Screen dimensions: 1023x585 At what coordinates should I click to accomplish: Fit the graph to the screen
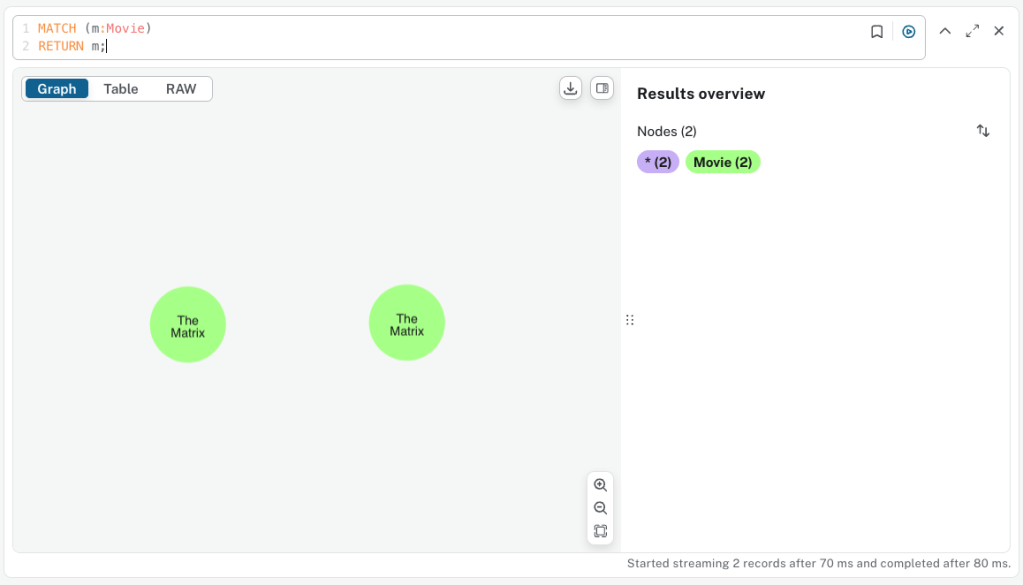(x=600, y=531)
